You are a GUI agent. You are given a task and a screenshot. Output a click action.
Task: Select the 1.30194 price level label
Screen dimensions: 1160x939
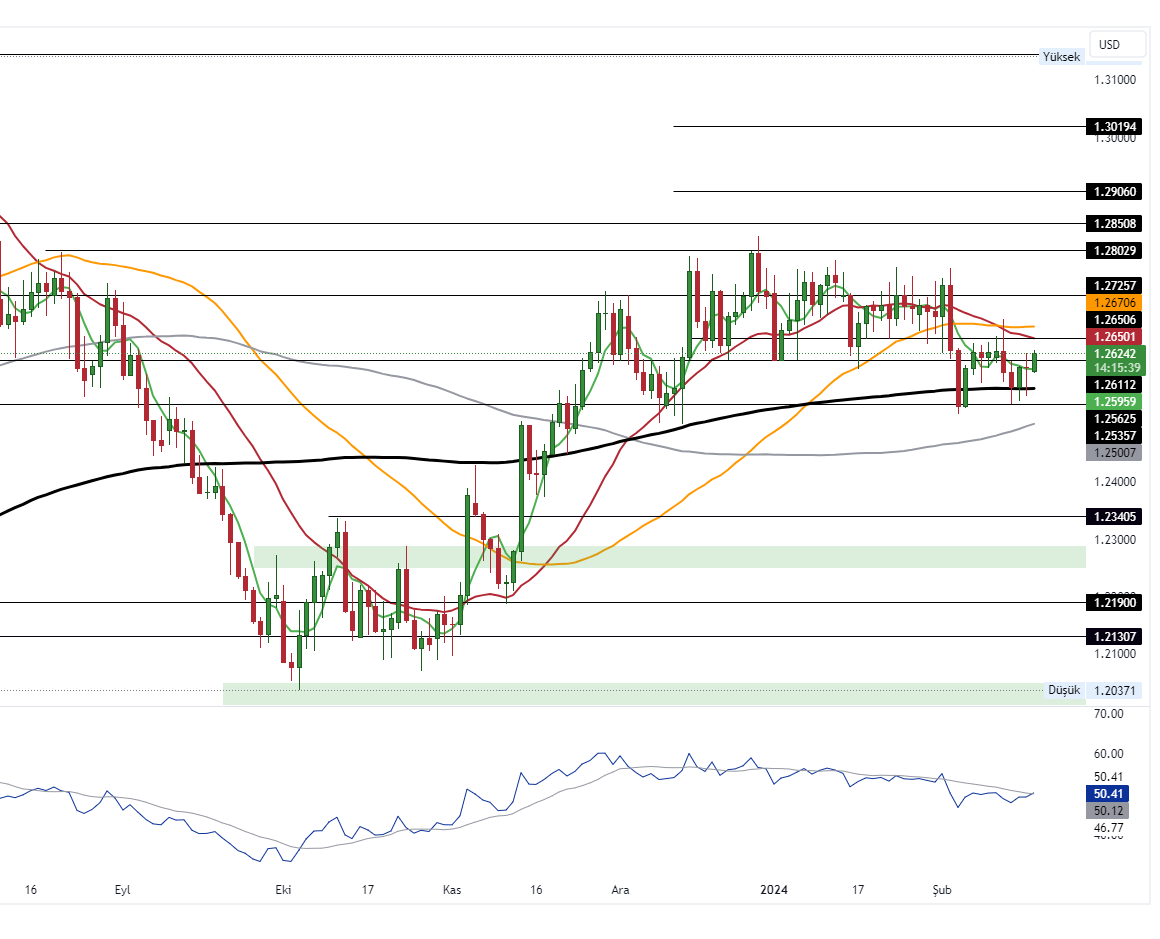click(1114, 127)
